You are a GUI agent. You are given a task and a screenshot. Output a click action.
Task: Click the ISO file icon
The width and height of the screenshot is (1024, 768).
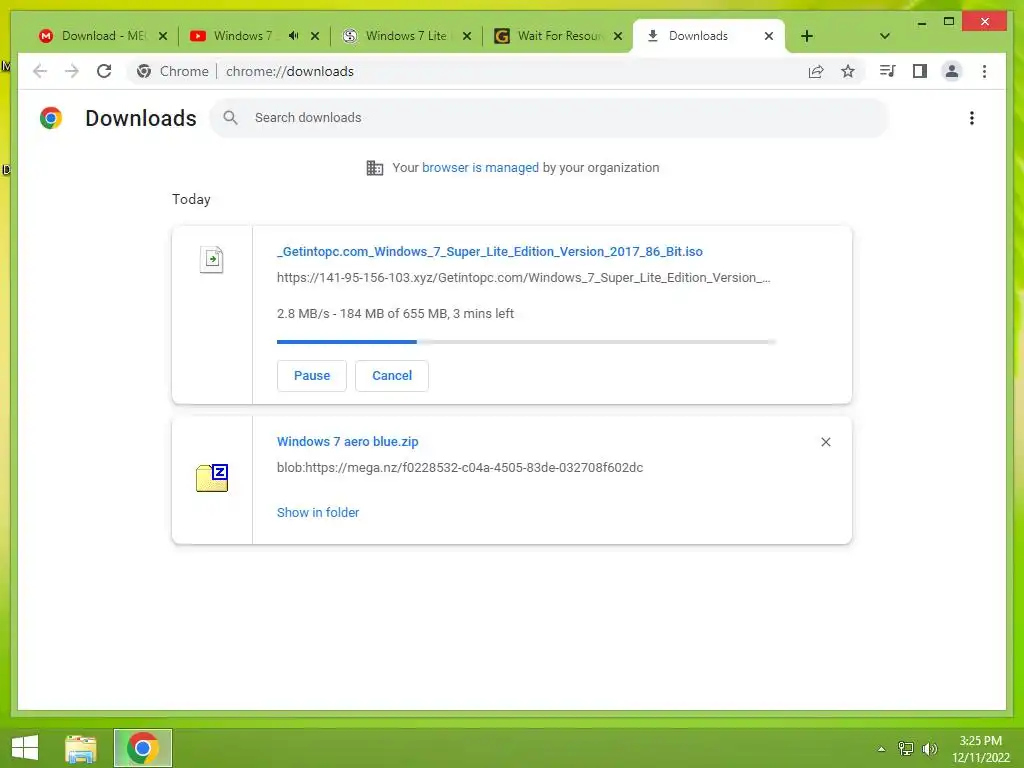coord(212,259)
